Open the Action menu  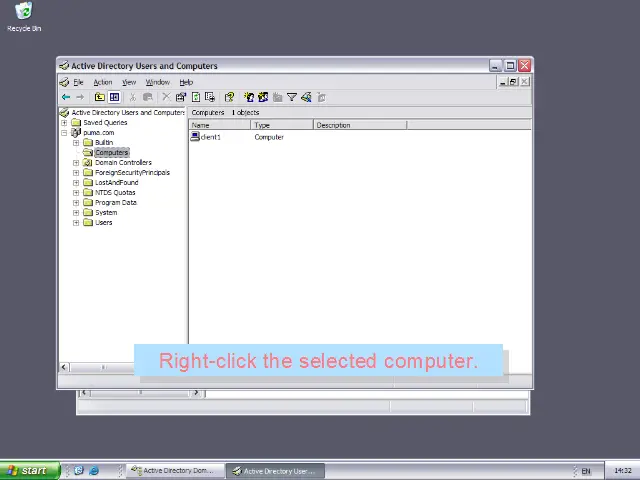point(103,82)
